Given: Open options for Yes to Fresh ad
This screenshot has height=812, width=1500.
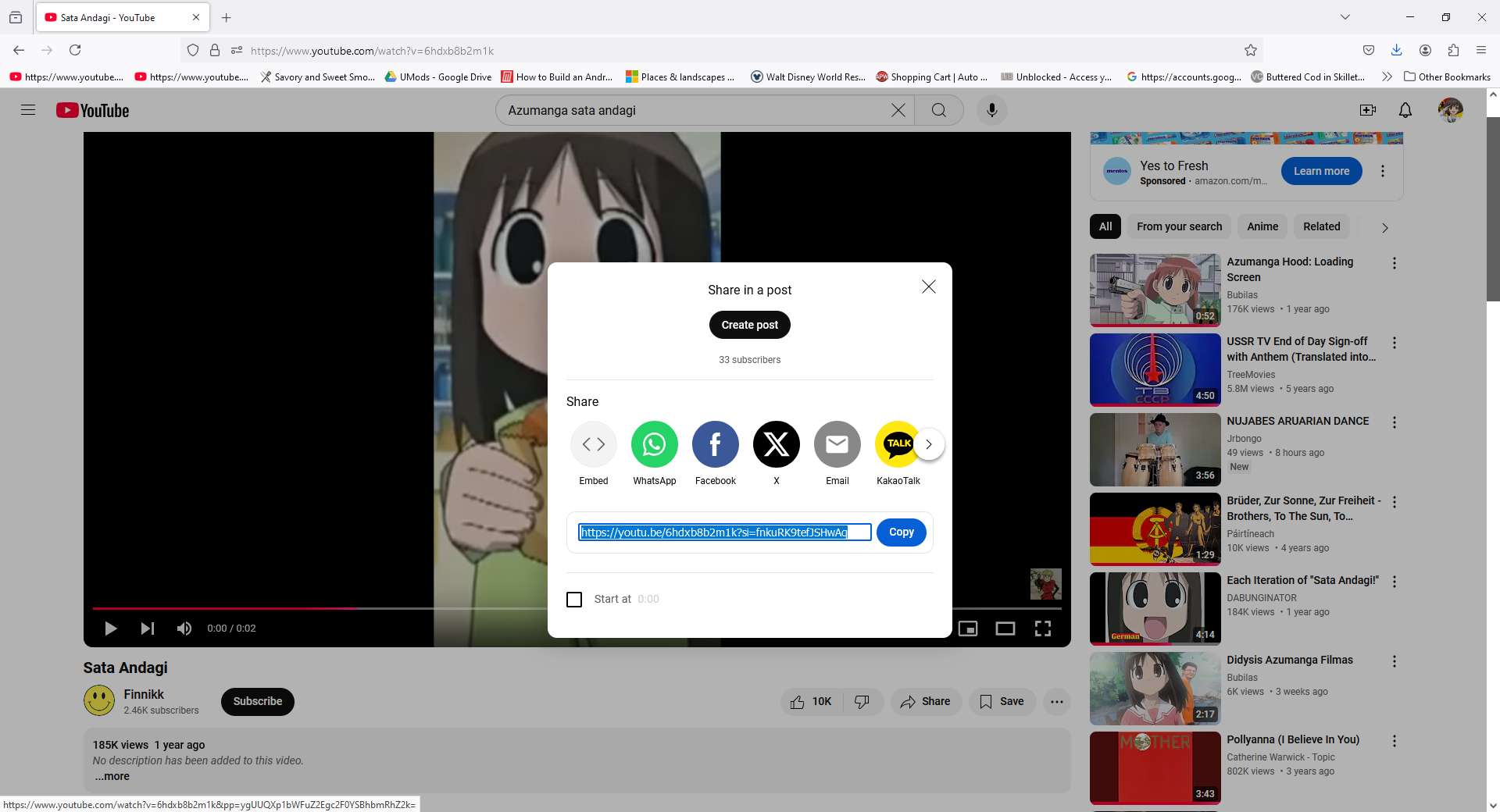Looking at the screenshot, I should (x=1383, y=171).
